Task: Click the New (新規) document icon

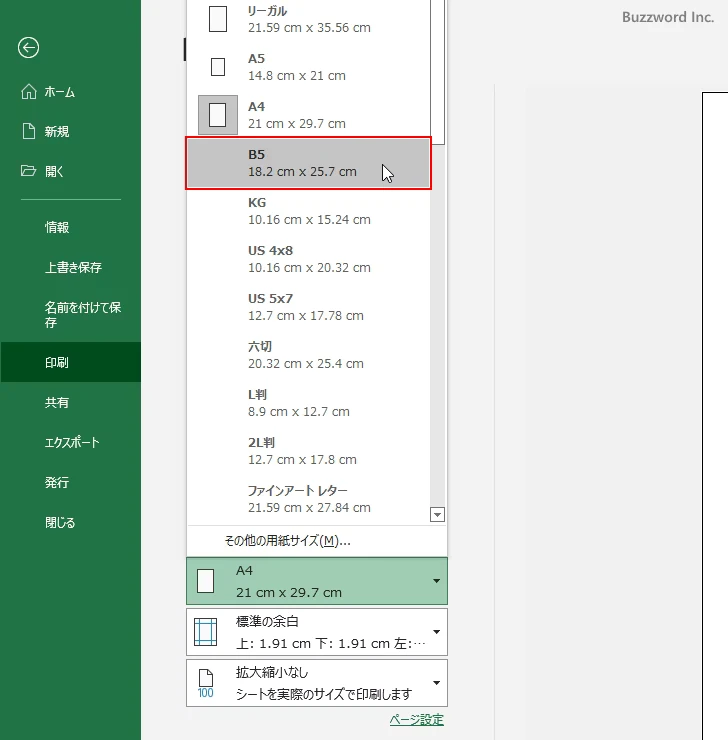Action: (29, 131)
